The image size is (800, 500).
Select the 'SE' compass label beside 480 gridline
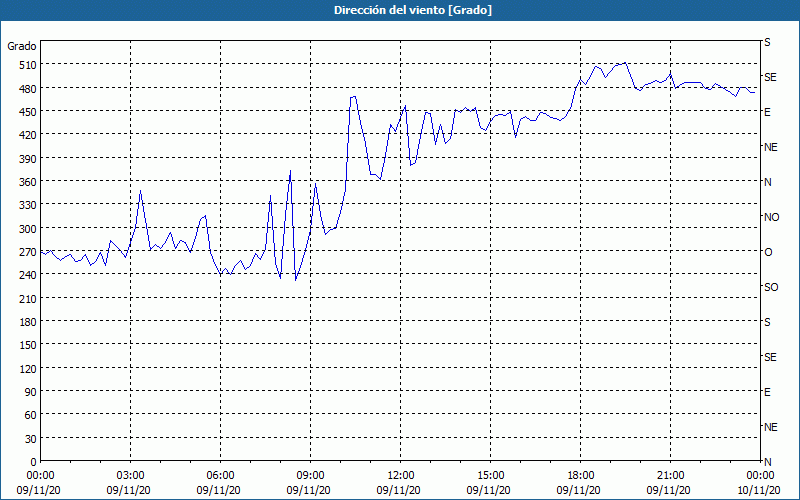click(770, 77)
